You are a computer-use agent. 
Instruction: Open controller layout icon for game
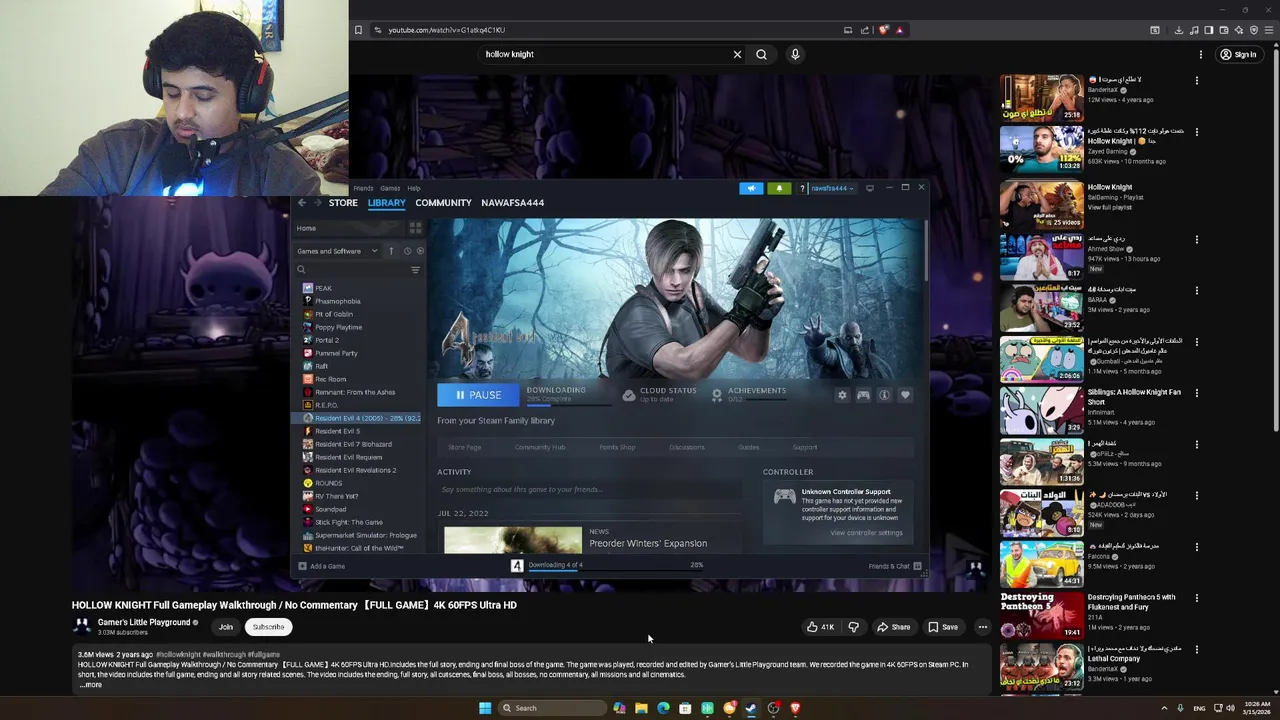point(863,395)
